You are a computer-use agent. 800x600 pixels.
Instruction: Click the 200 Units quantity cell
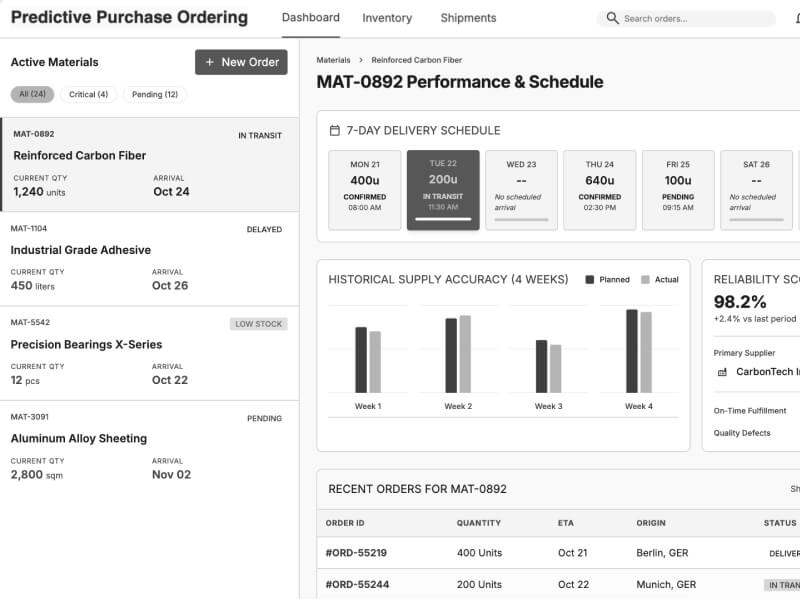point(480,585)
